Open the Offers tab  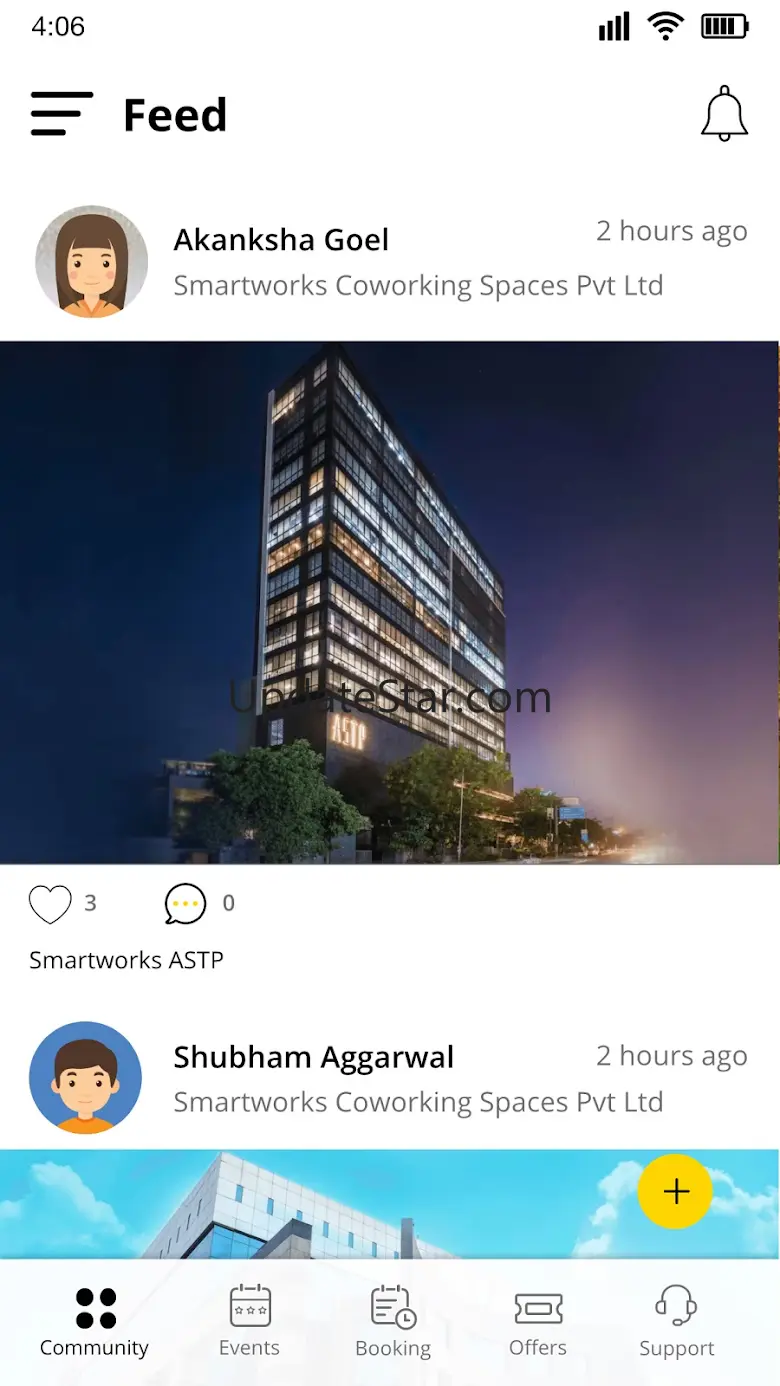point(538,1321)
